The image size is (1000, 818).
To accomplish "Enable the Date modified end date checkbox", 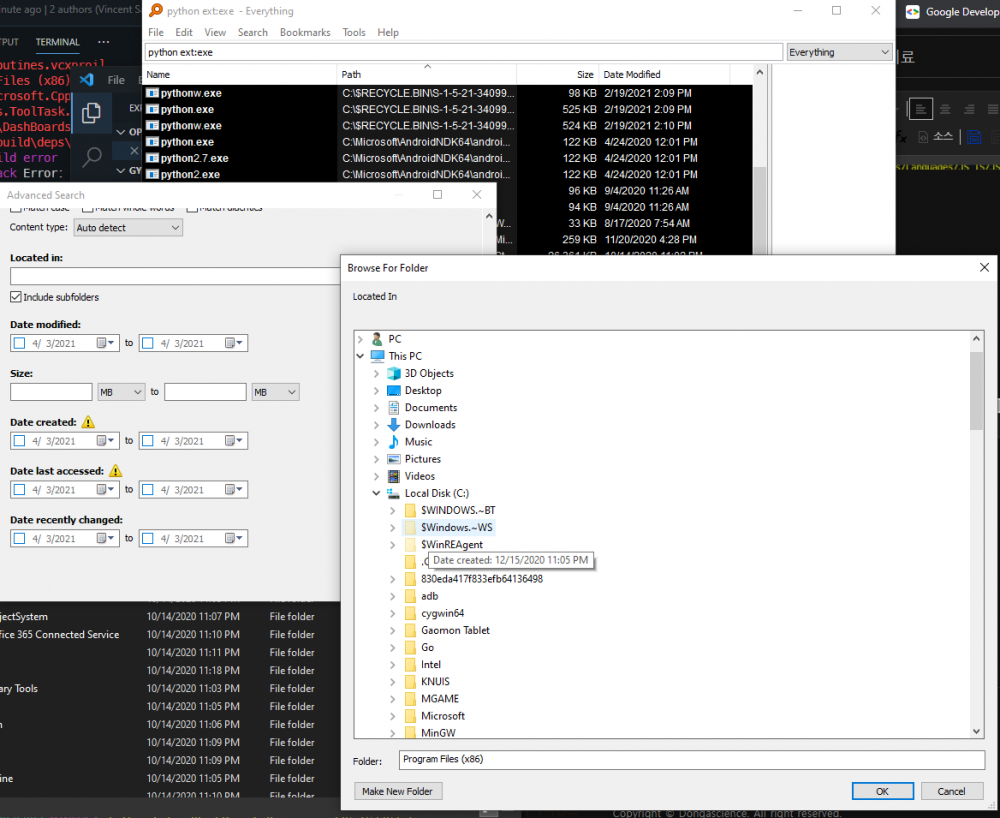I will point(148,343).
